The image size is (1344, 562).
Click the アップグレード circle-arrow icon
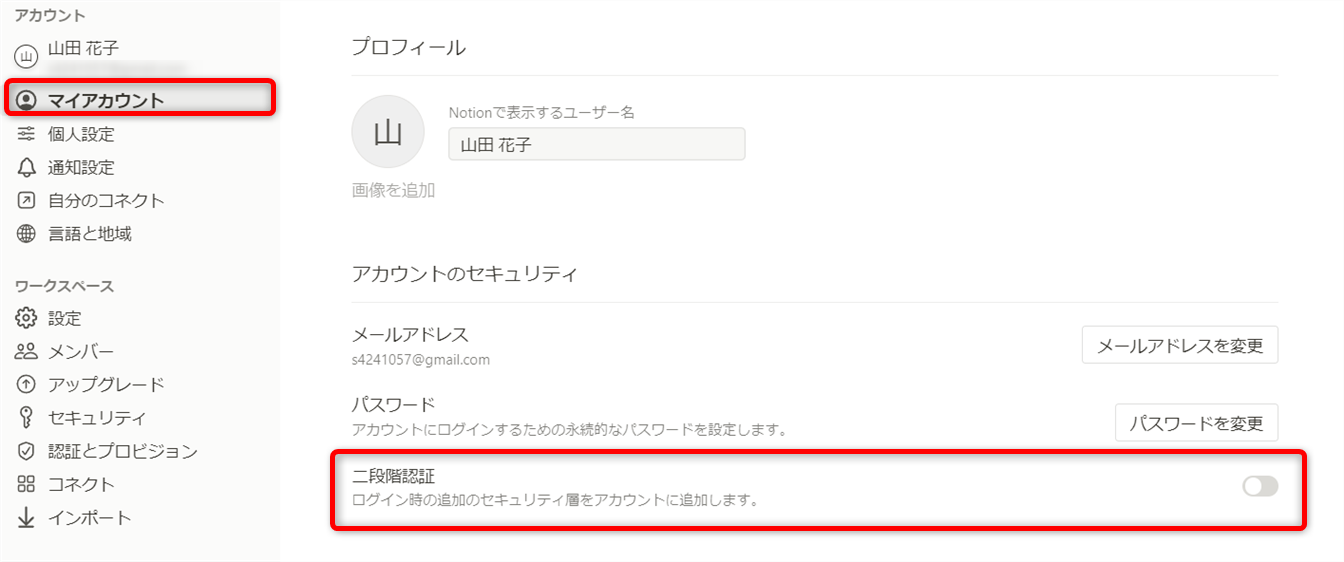click(x=27, y=385)
